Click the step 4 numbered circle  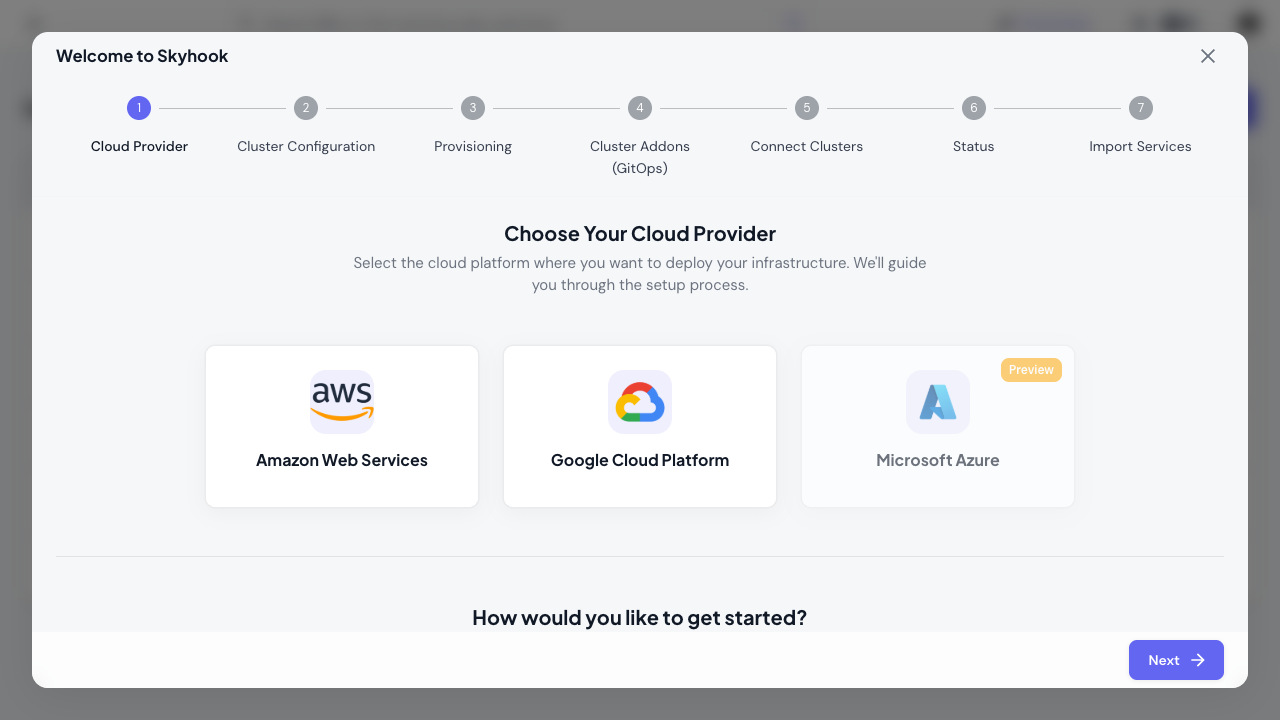pyautogui.click(x=640, y=107)
